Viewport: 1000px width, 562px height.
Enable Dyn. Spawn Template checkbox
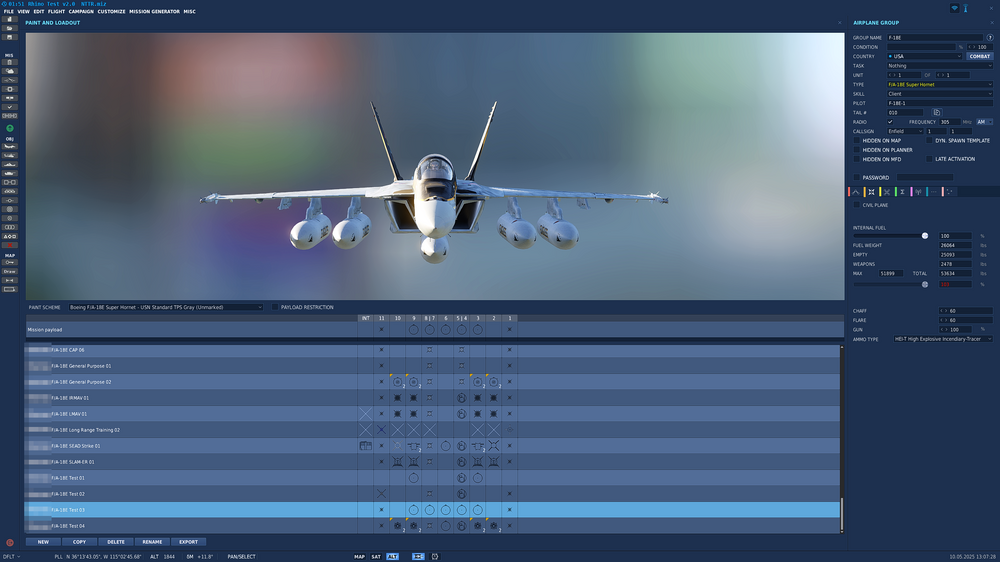click(x=929, y=140)
